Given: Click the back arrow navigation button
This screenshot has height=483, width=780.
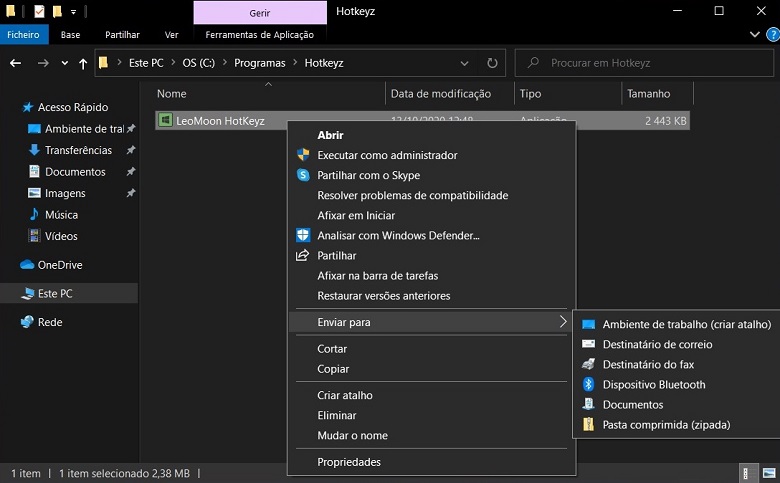Looking at the screenshot, I should [x=15, y=63].
